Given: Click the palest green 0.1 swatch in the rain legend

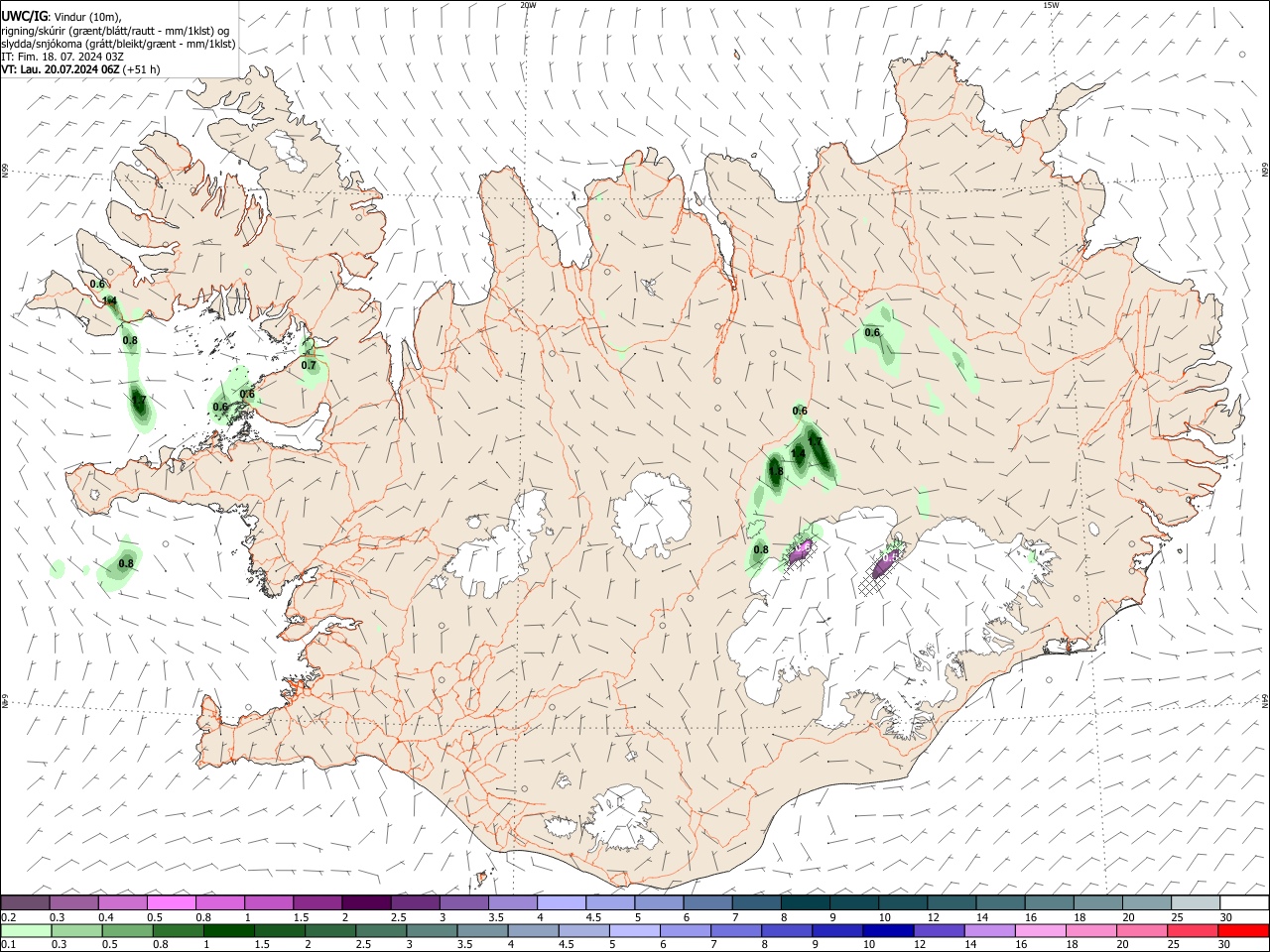Looking at the screenshot, I should click(26, 930).
